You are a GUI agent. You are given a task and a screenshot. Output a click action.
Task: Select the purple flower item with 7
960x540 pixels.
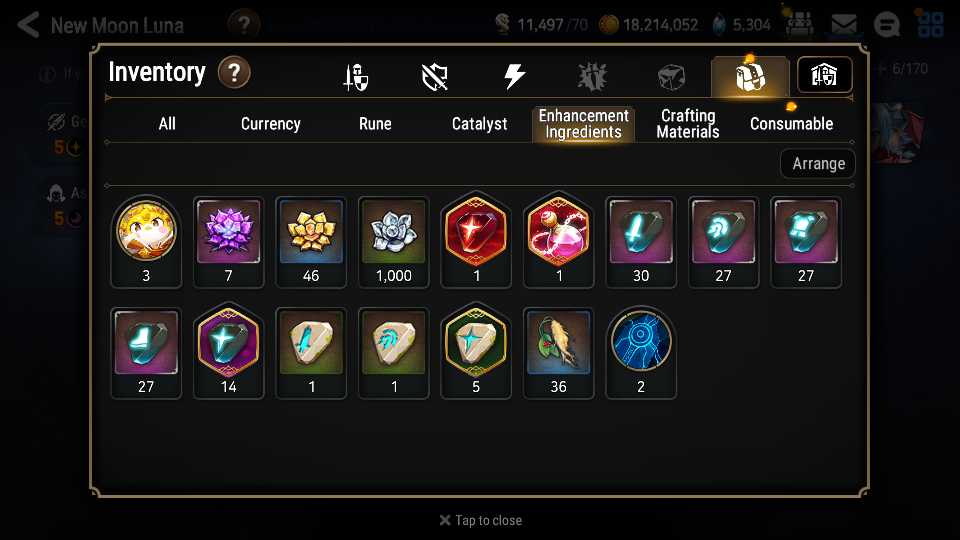tap(228, 242)
